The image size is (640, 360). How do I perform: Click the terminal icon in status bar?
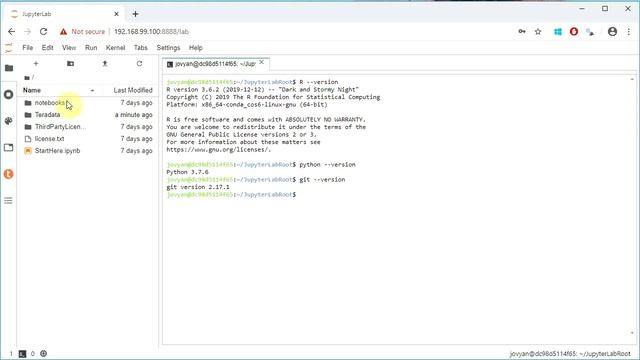[x=22, y=354]
